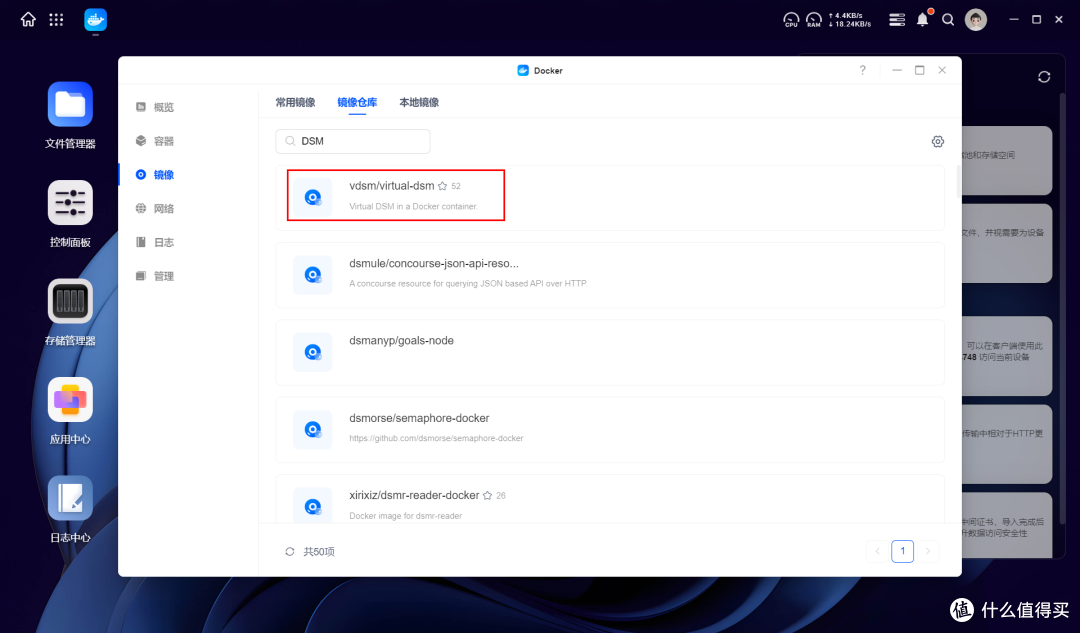Click the xirixiz/dsmr-reader-docker image icon

click(313, 507)
